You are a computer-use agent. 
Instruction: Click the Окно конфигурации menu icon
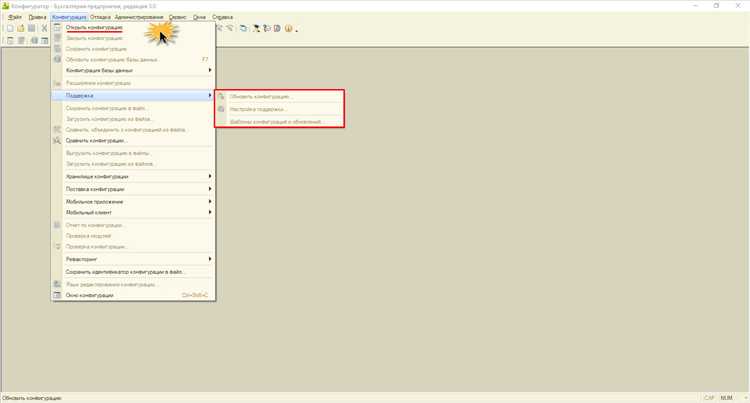point(57,295)
